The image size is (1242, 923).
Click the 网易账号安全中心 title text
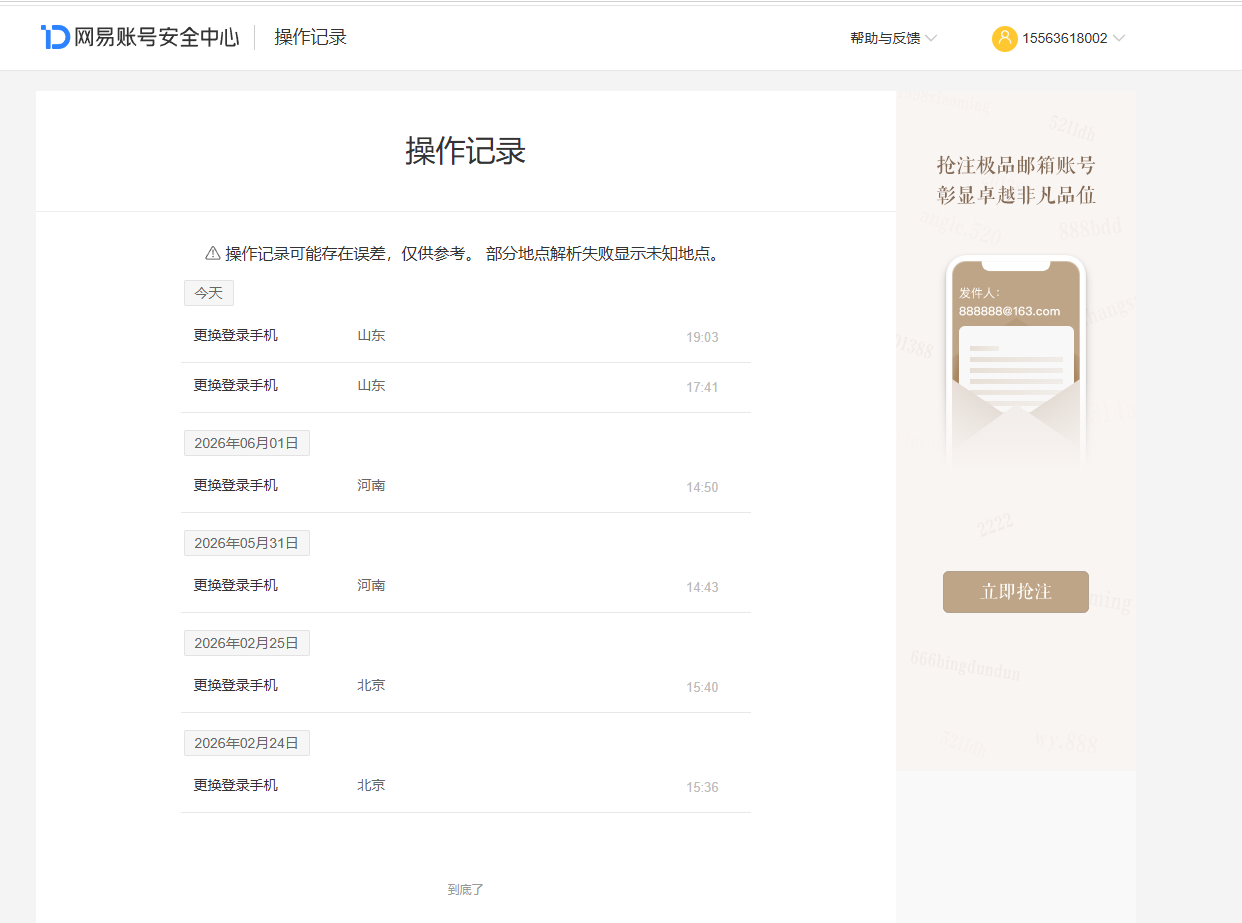tap(157, 37)
